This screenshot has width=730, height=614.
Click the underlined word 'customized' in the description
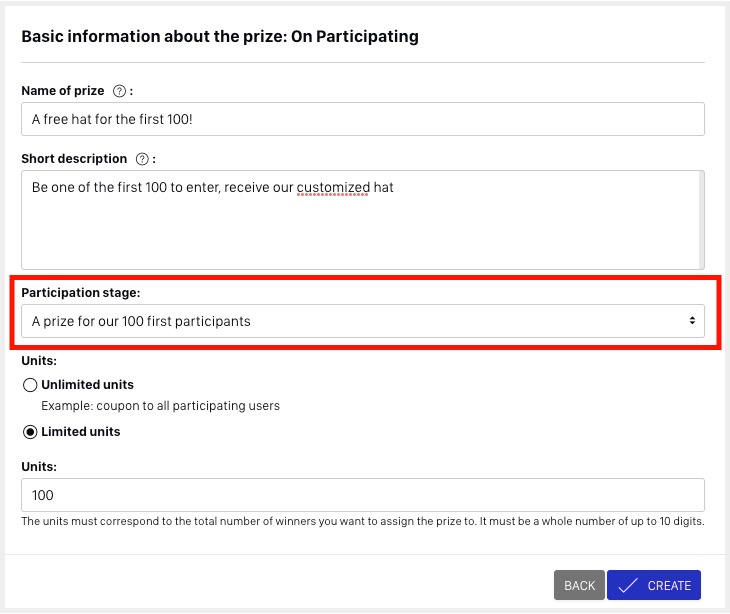333,188
